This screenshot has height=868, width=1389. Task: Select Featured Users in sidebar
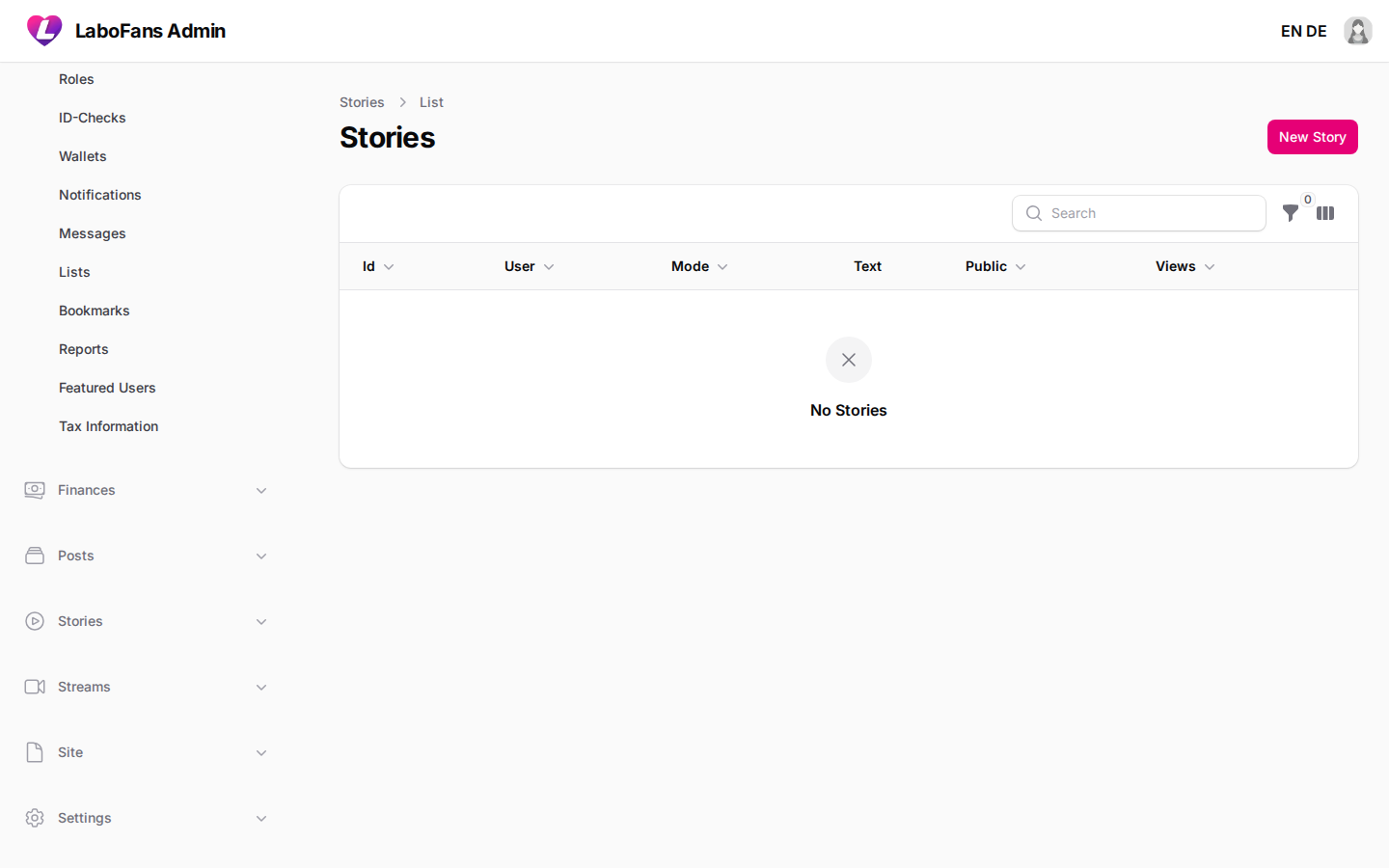point(107,388)
